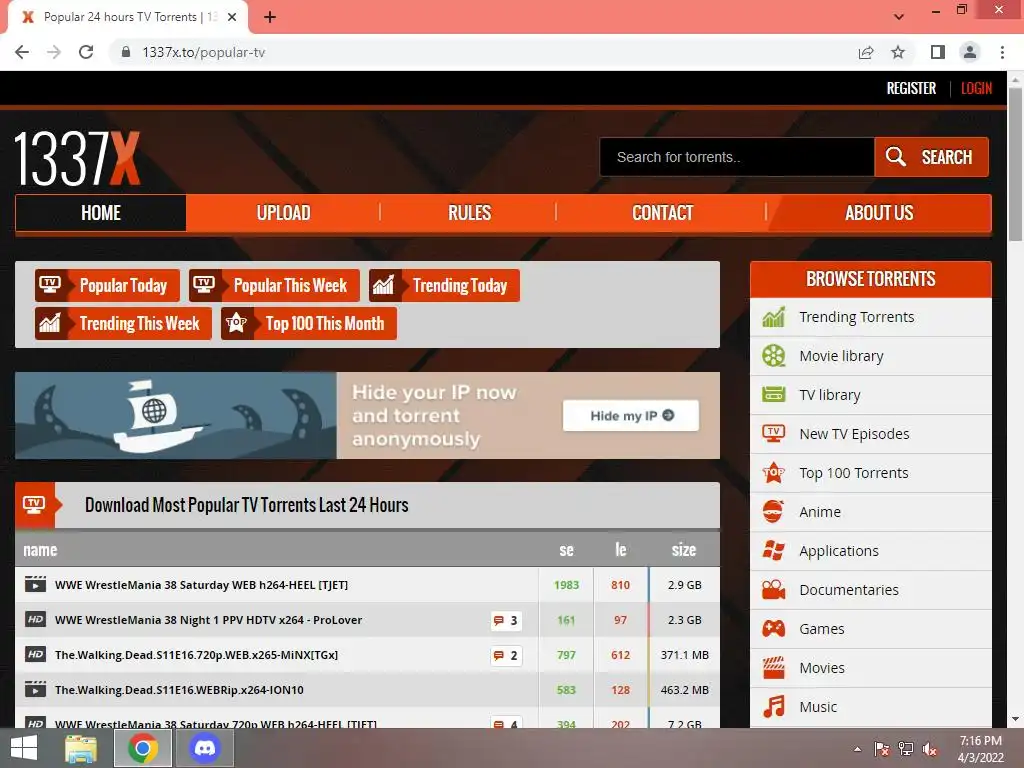Bookmark this page with the star icon
This screenshot has width=1024, height=768.
pos(898,52)
